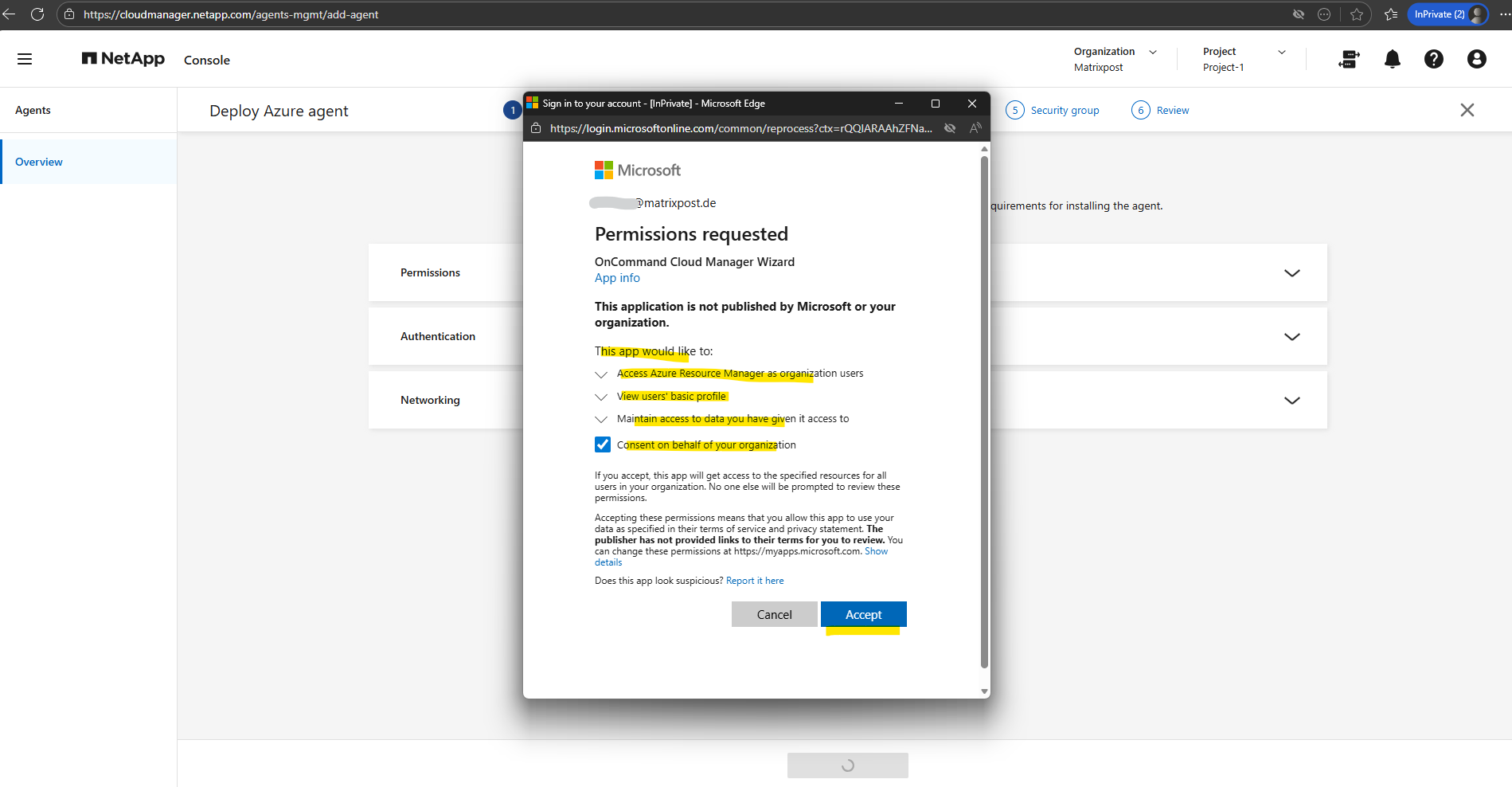Click the Networking section label
1512x787 pixels.
point(430,400)
